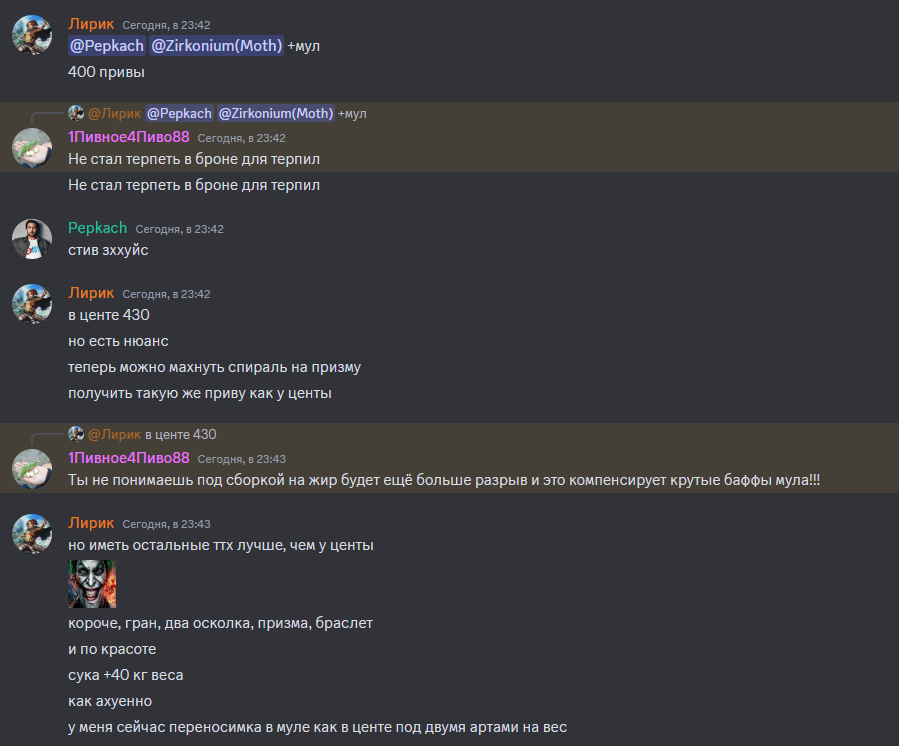Click username 1Пивное4Пиво88 at 23:43

(129, 458)
